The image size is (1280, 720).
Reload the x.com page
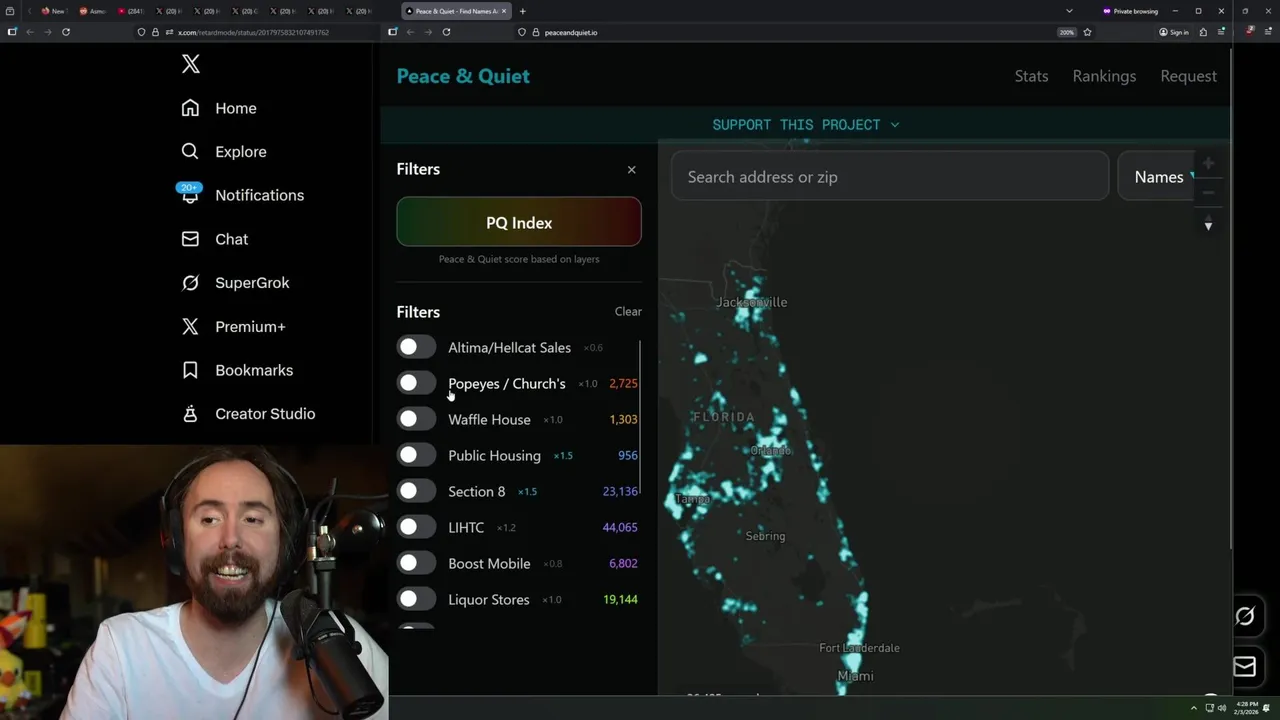point(66,32)
